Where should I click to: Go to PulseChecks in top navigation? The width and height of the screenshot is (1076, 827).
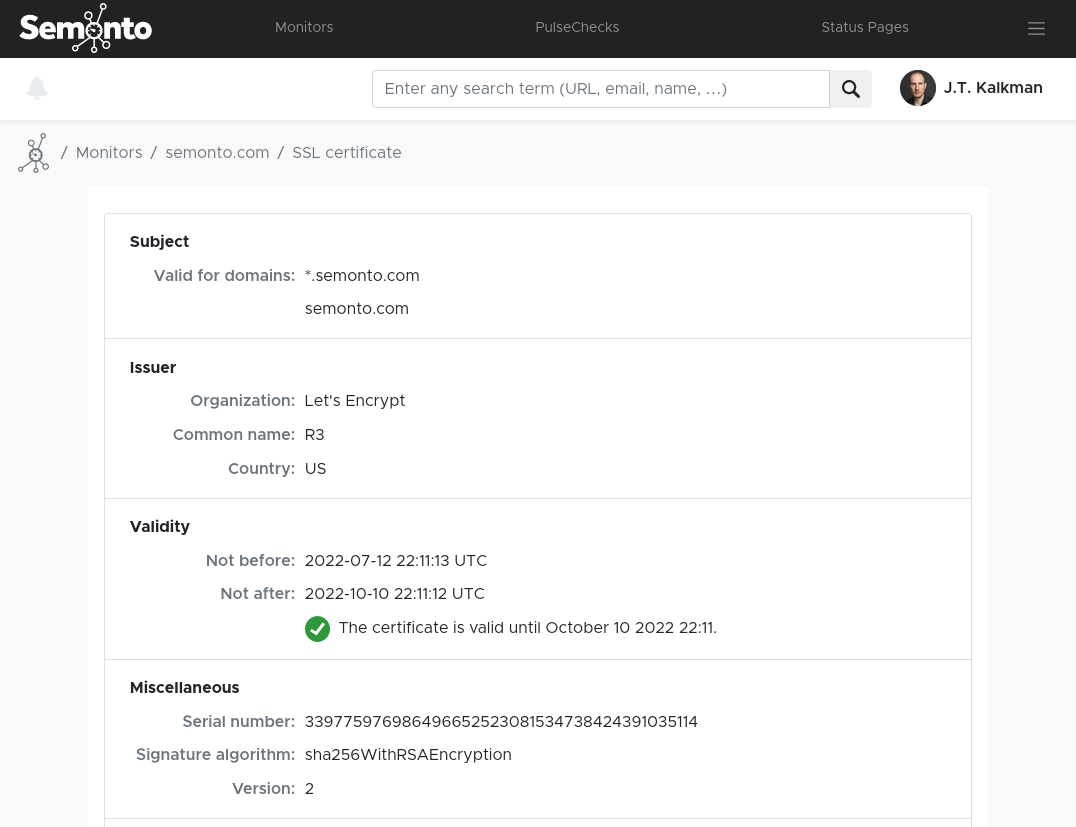pyautogui.click(x=577, y=28)
